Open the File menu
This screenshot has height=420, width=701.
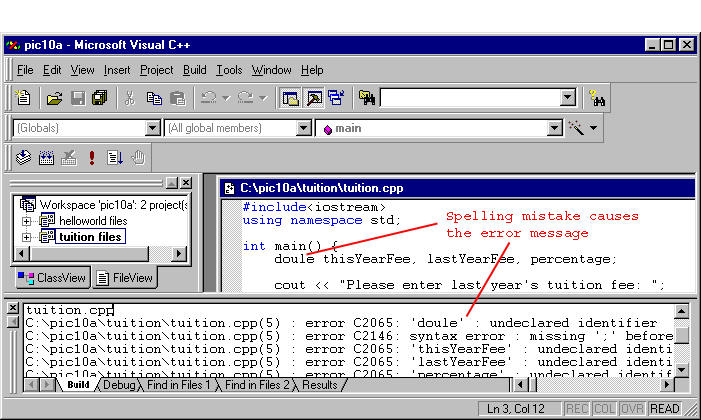pos(25,70)
